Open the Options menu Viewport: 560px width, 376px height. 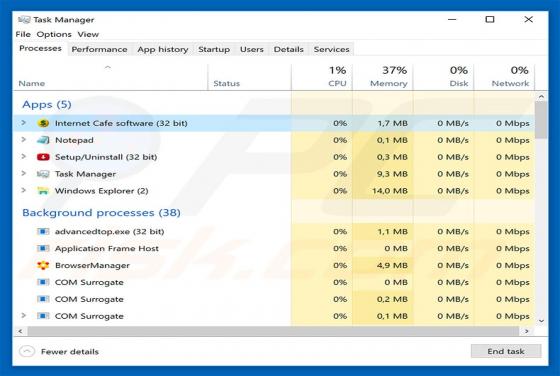click(x=54, y=34)
